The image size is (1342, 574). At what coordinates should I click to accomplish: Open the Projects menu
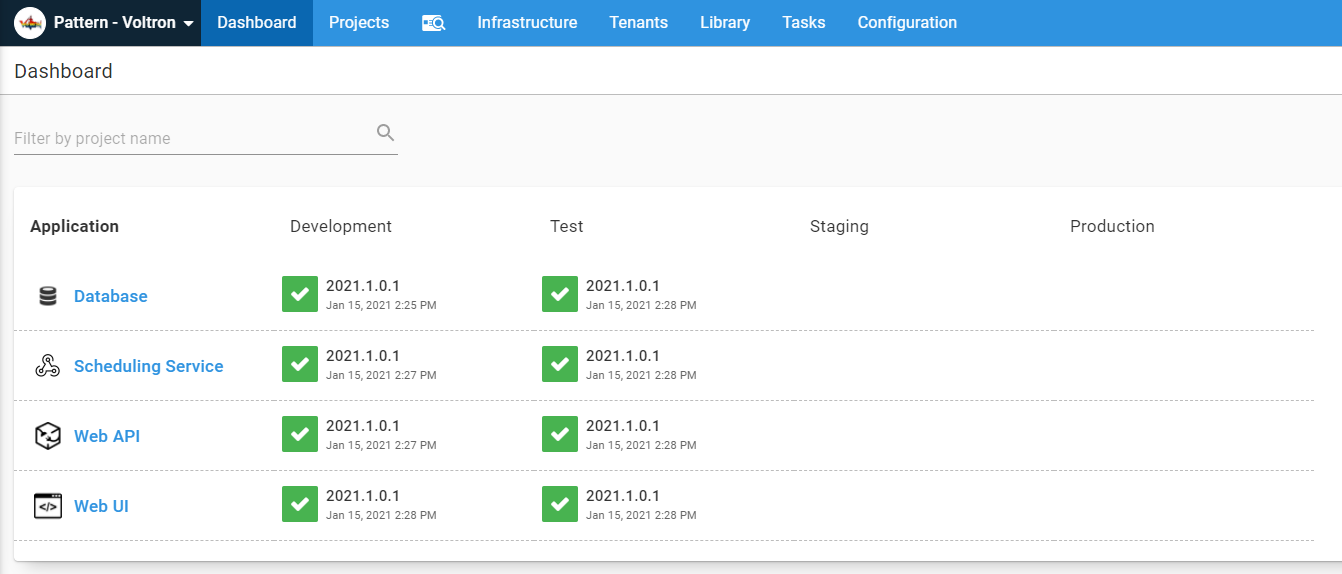(359, 23)
